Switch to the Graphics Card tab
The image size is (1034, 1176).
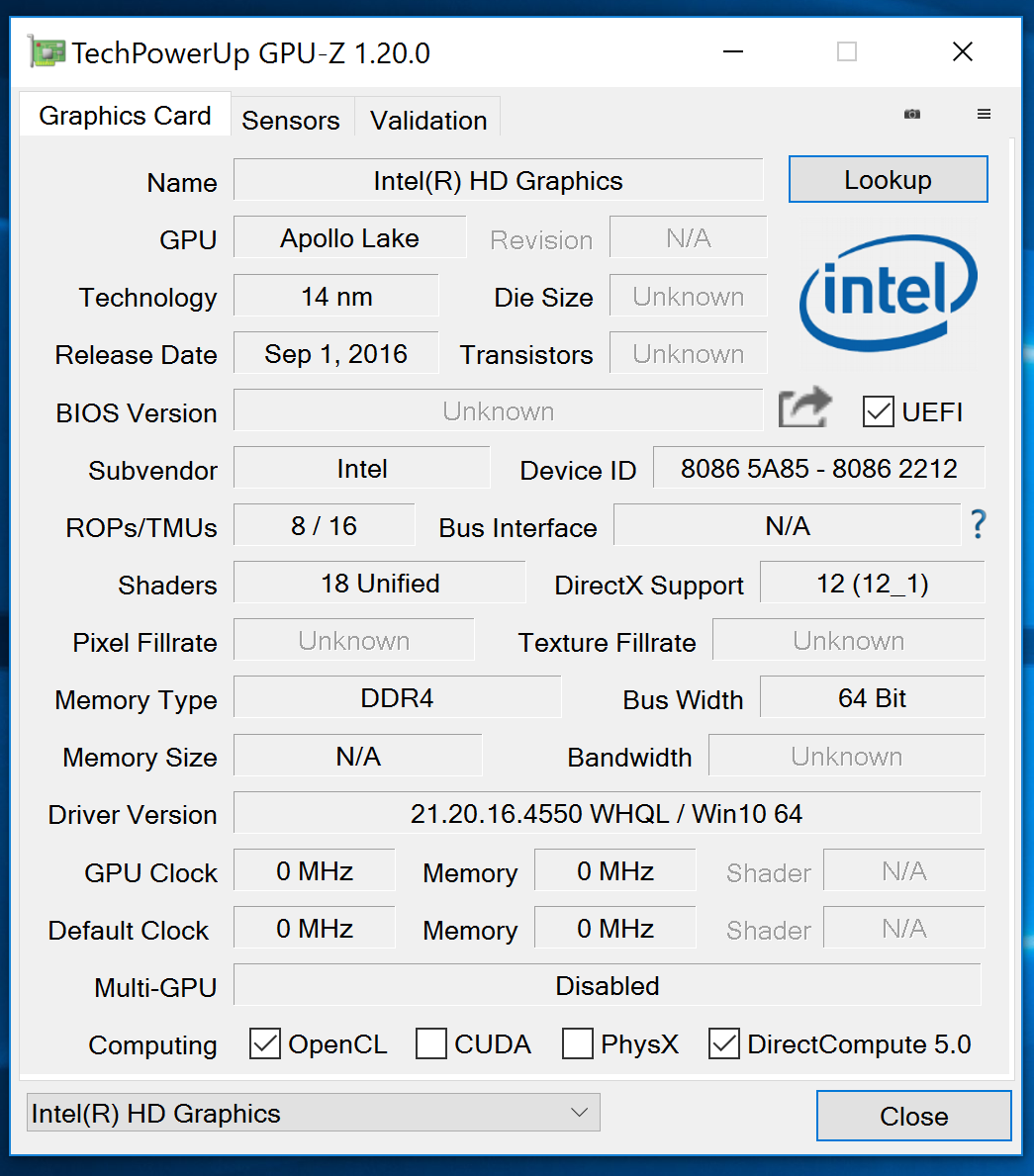125,115
